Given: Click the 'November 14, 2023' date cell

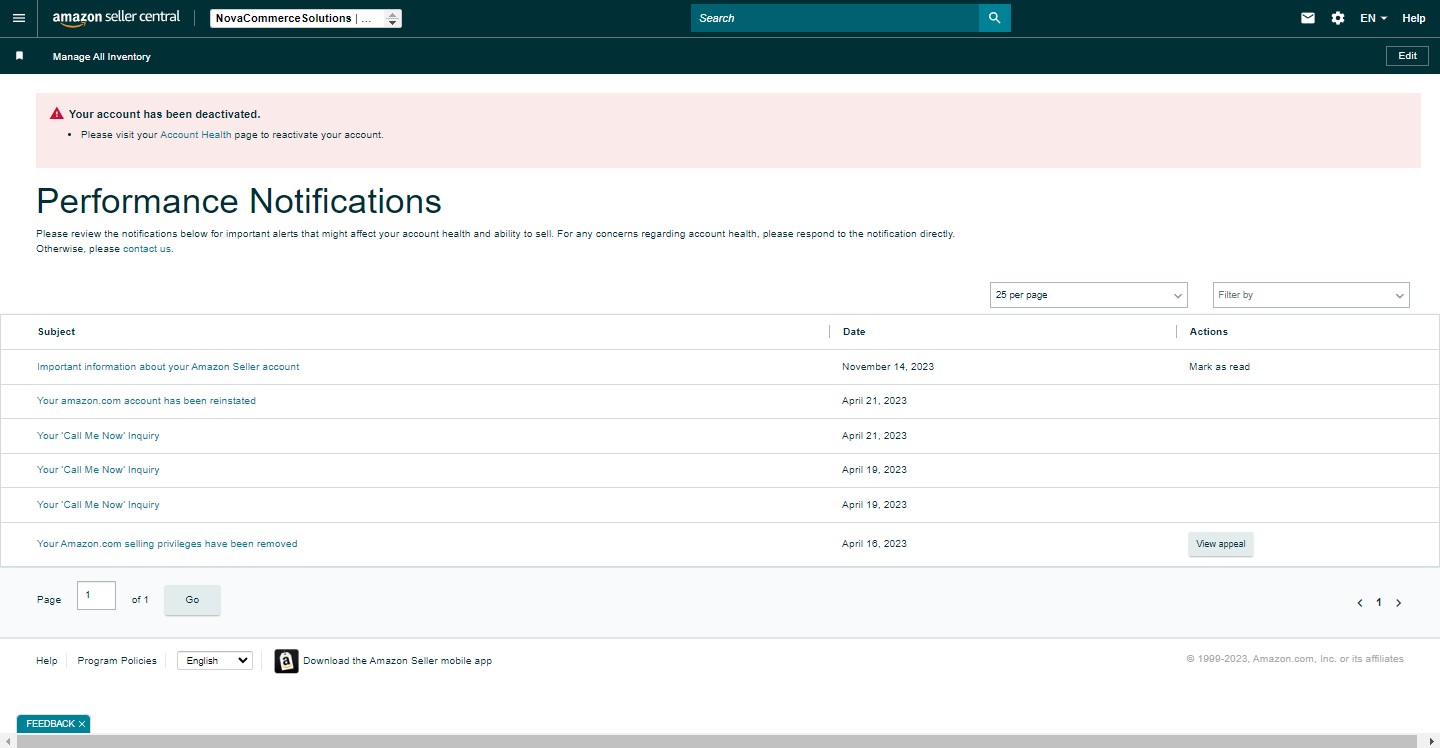Looking at the screenshot, I should (x=888, y=367).
